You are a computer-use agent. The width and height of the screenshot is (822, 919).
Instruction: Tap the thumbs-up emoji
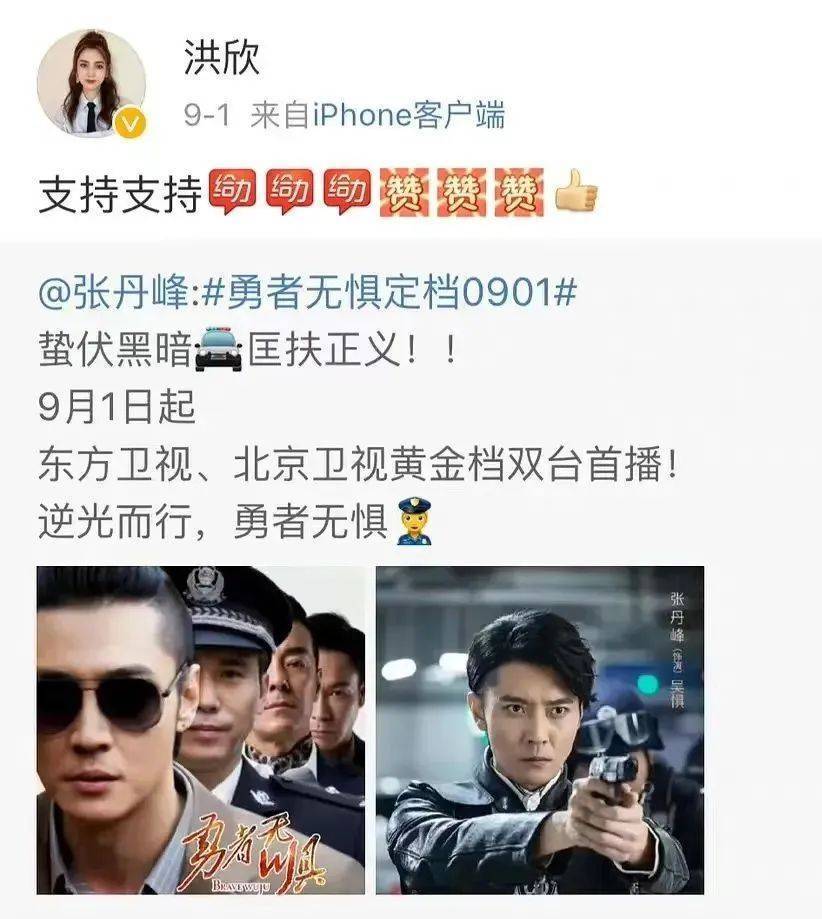point(577,190)
